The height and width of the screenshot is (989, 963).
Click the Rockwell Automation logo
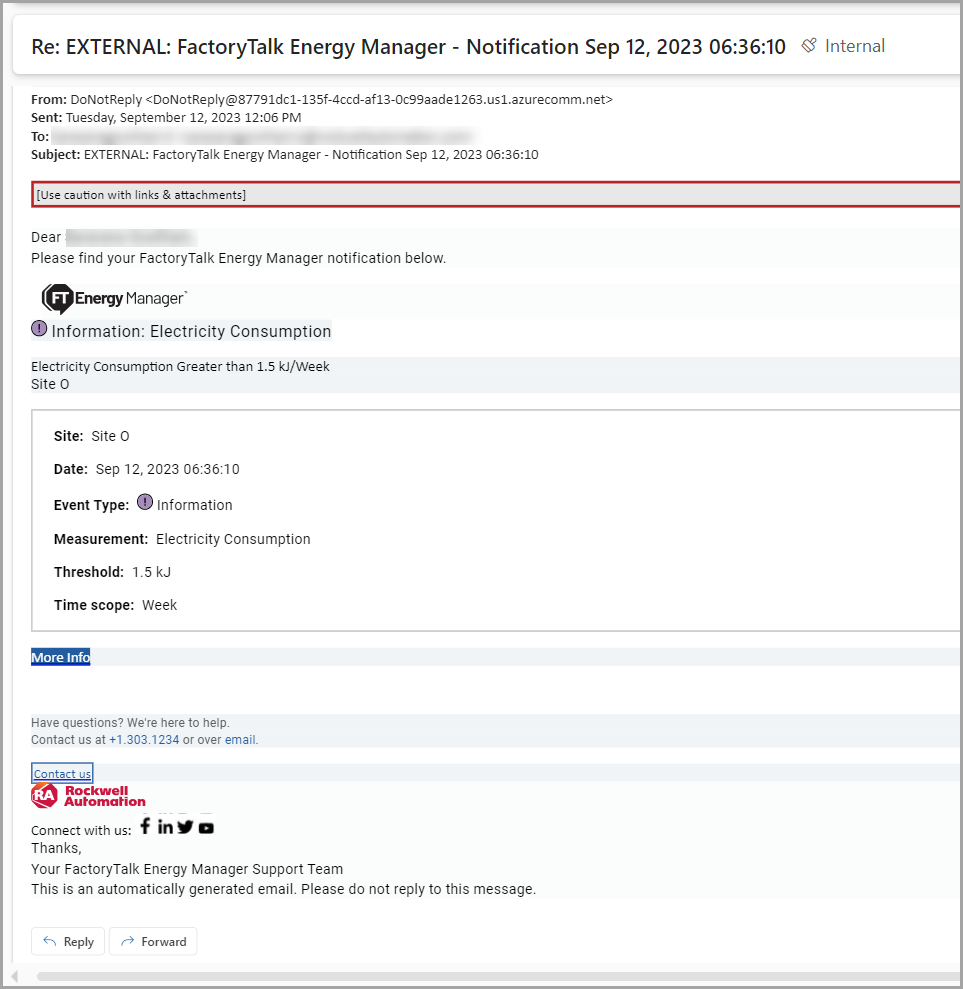[x=88, y=796]
